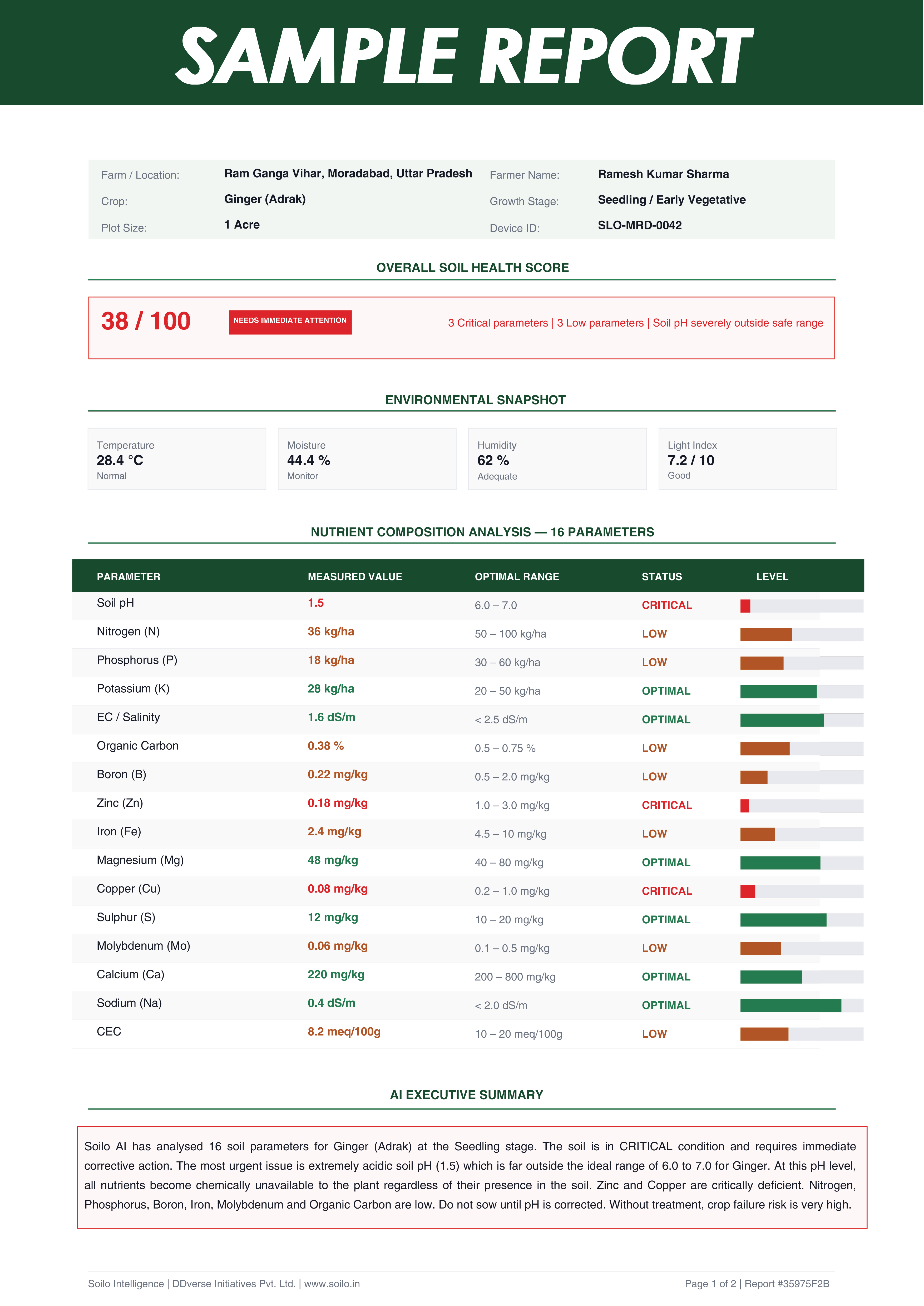
Task: Click the PARAMETER column header
Action: tap(129, 576)
